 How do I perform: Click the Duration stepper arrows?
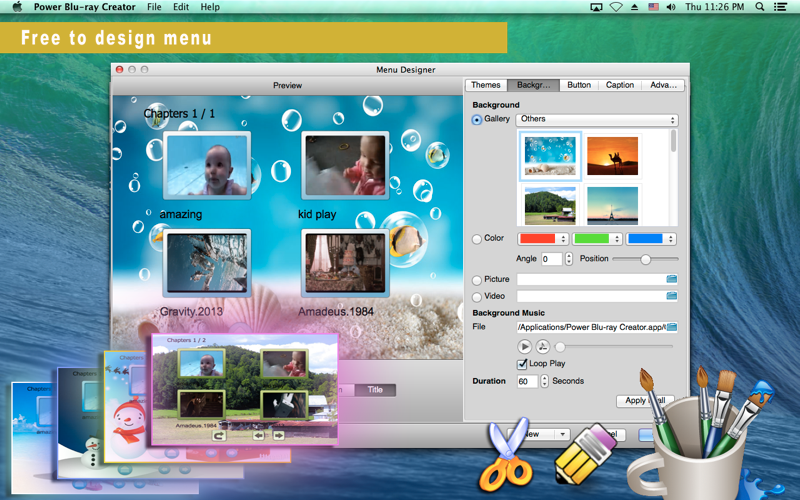point(544,381)
